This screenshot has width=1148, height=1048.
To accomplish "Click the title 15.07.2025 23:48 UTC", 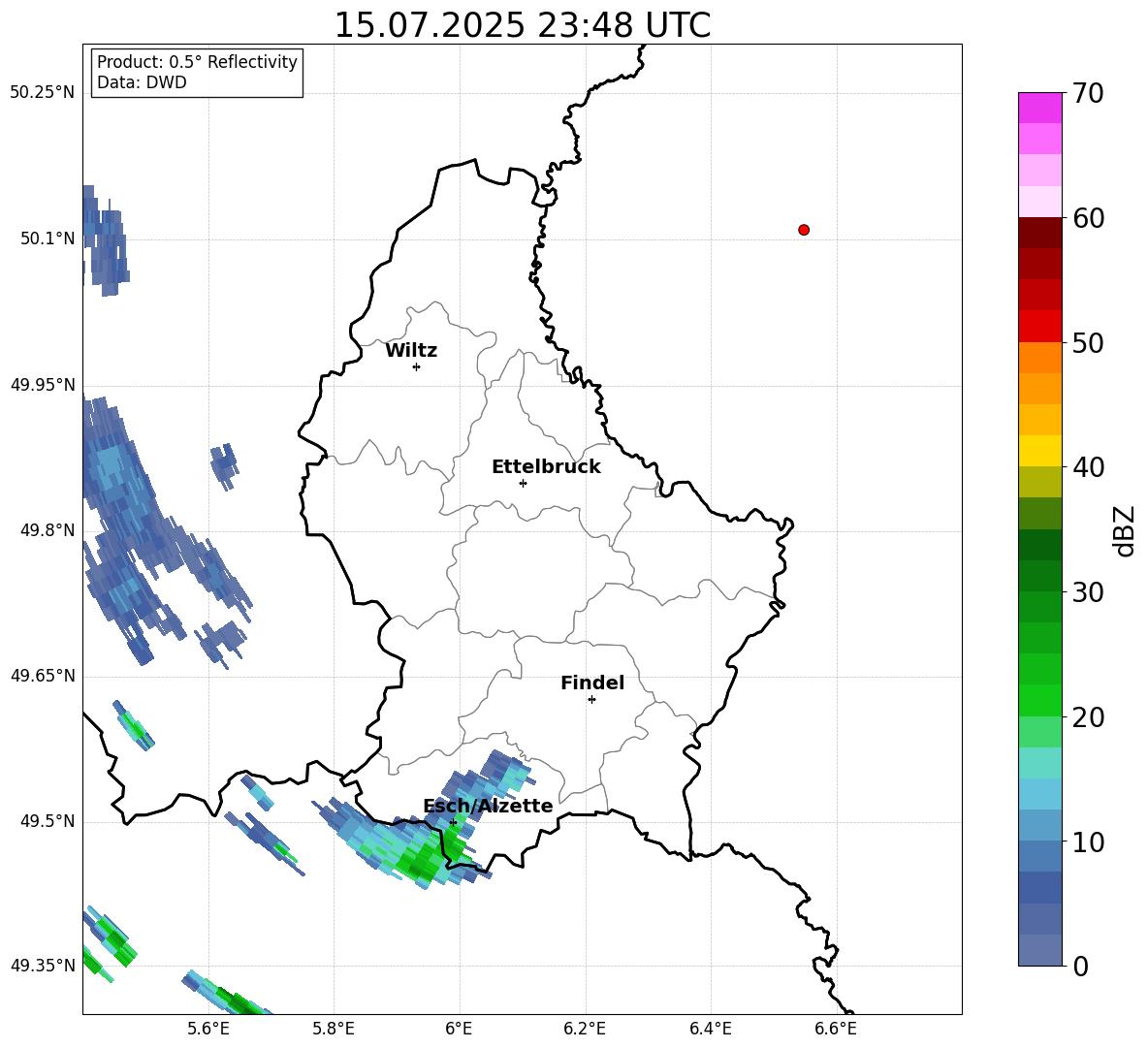I will point(522,25).
